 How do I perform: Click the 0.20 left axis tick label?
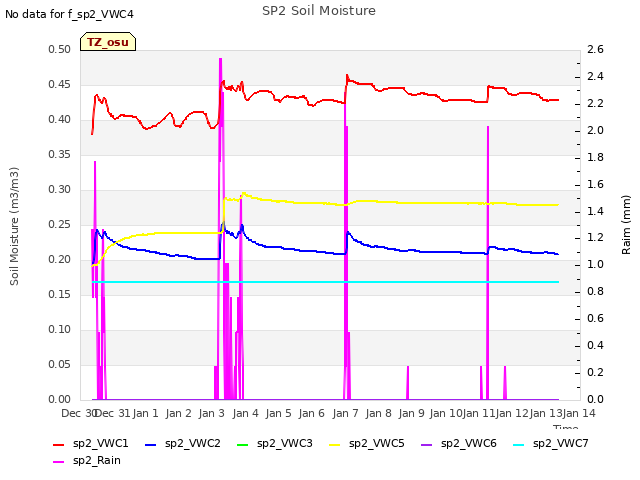60,260
